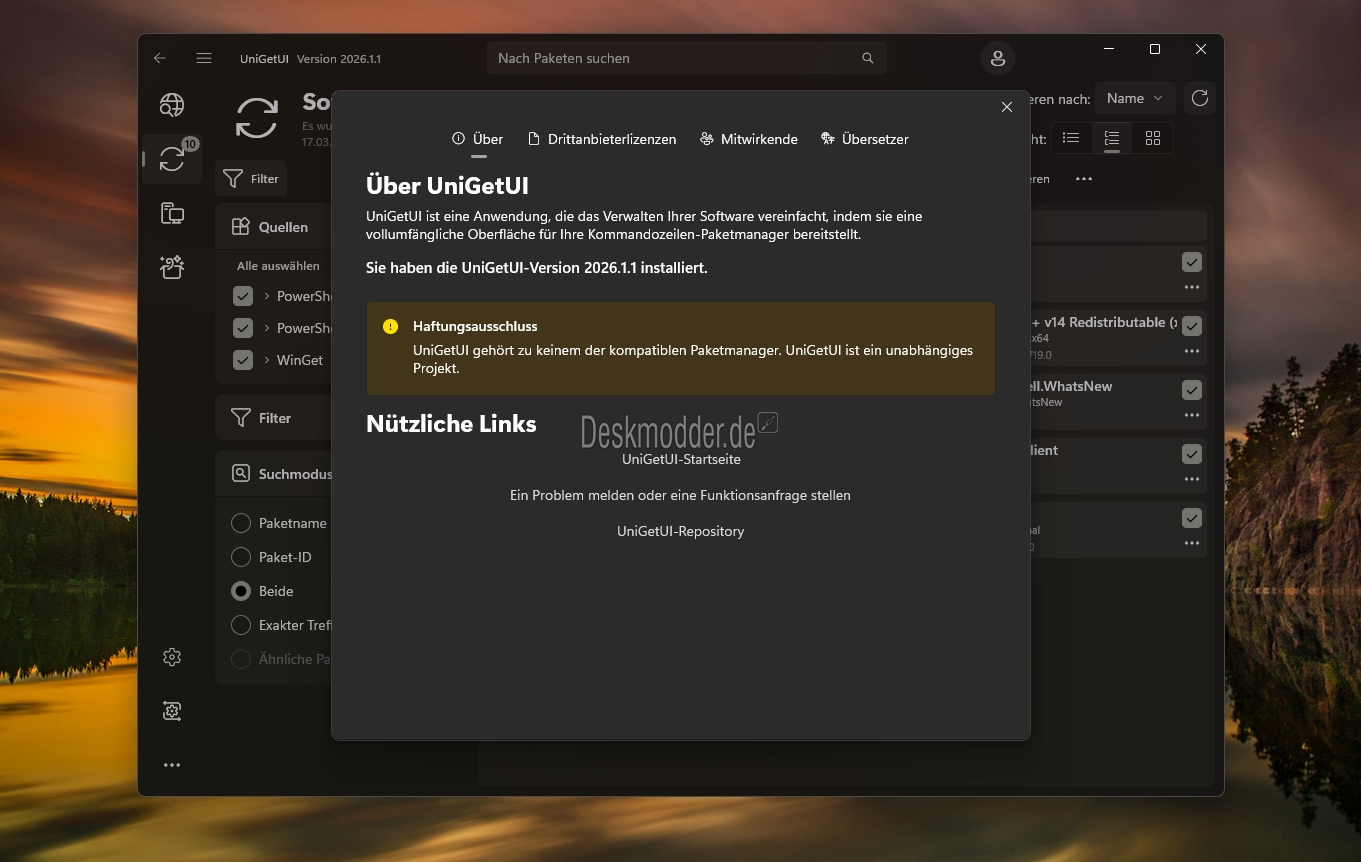The image size is (1361, 862).
Task: Open the Name sort order dropdown
Action: [1134, 98]
